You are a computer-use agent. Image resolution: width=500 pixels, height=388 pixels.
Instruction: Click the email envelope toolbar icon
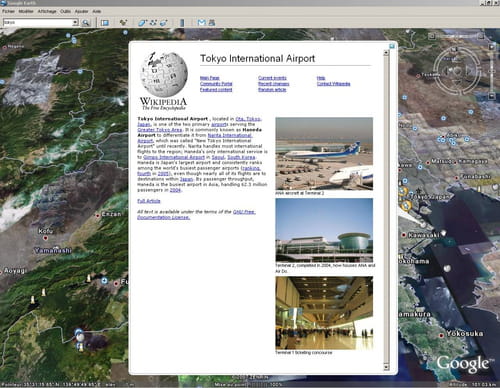pyautogui.click(x=201, y=23)
